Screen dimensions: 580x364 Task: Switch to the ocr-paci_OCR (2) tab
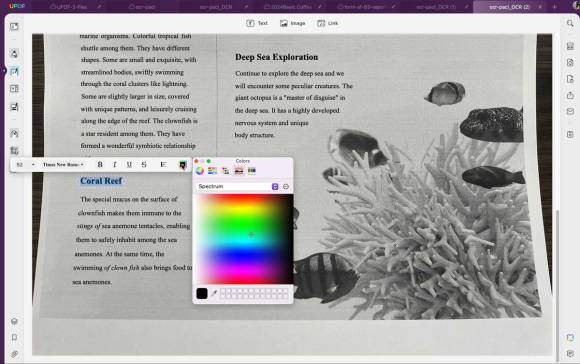tap(509, 7)
